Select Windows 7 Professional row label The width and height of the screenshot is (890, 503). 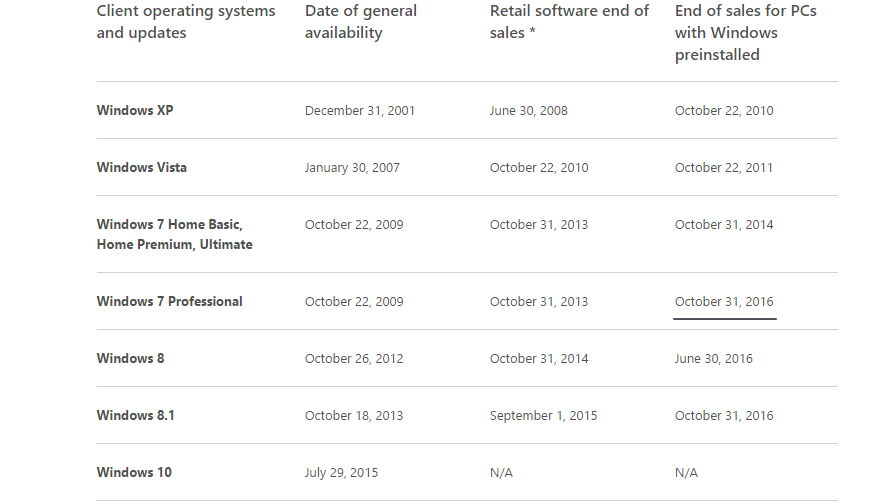(x=169, y=301)
